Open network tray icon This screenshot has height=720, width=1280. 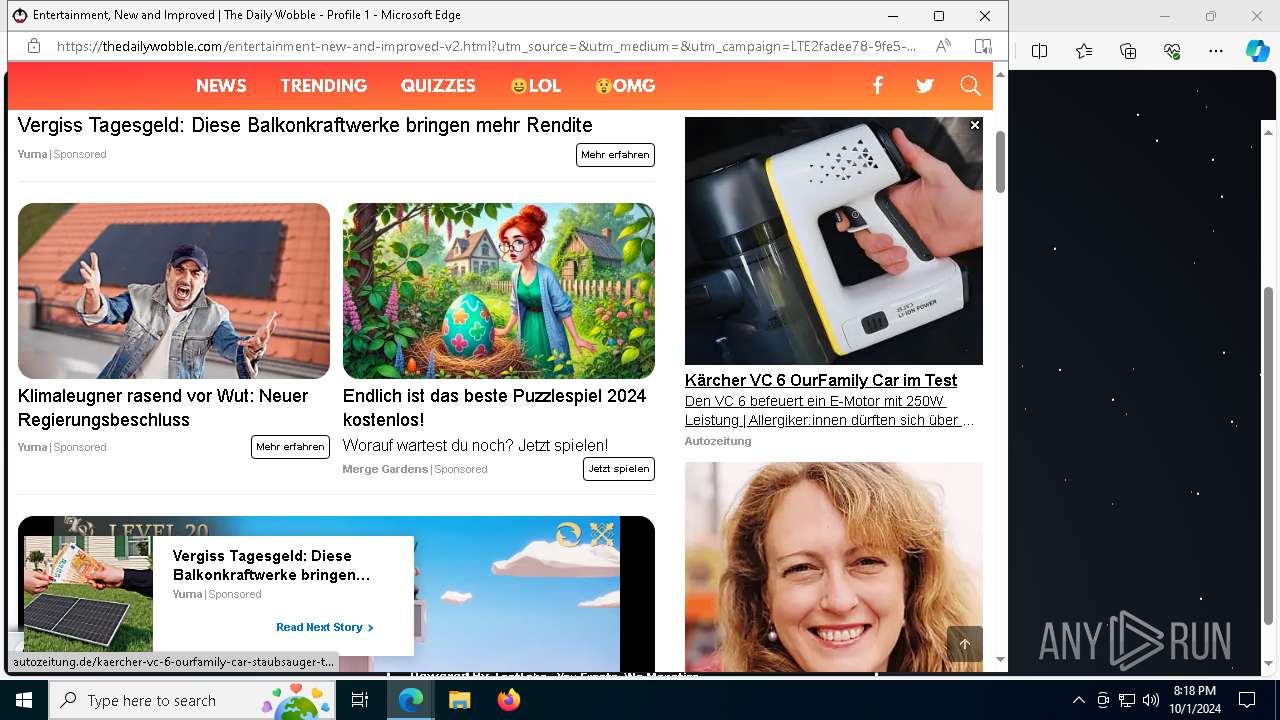click(1127, 700)
